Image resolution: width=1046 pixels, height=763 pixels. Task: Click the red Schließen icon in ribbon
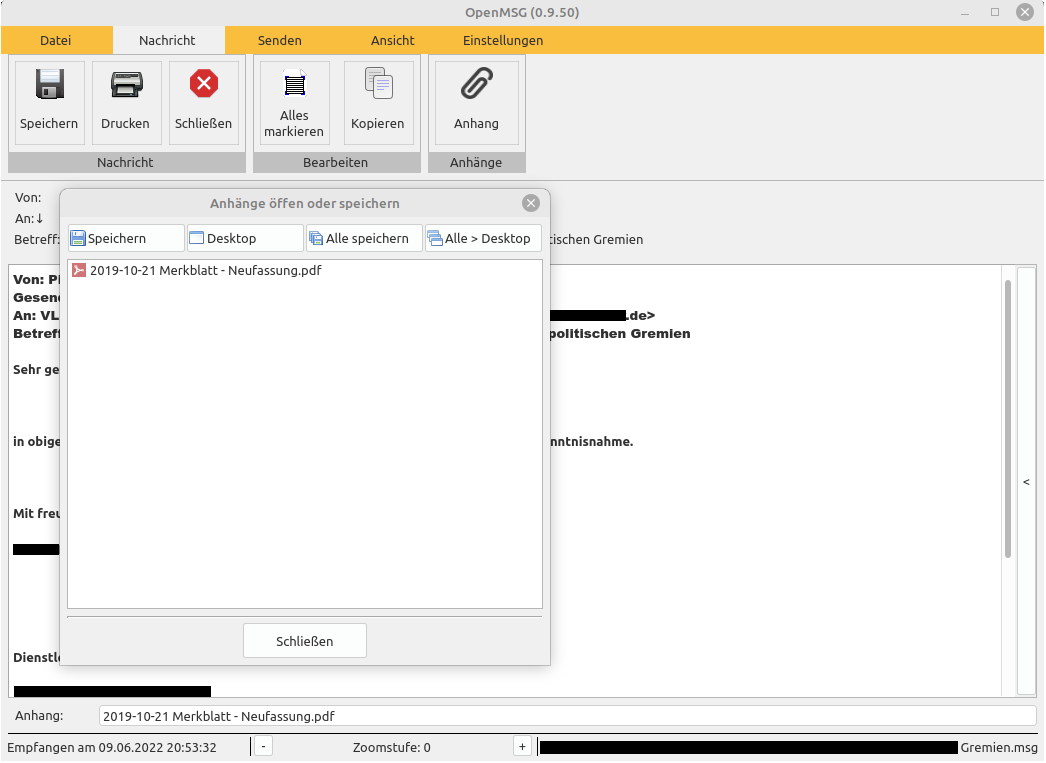(204, 85)
